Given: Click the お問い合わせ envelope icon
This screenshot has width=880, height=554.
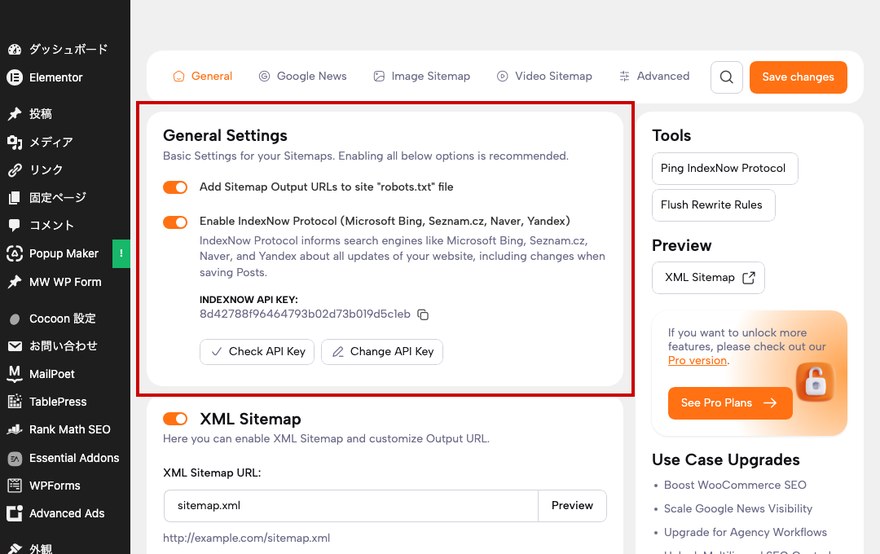Looking at the screenshot, I should 15,346.
